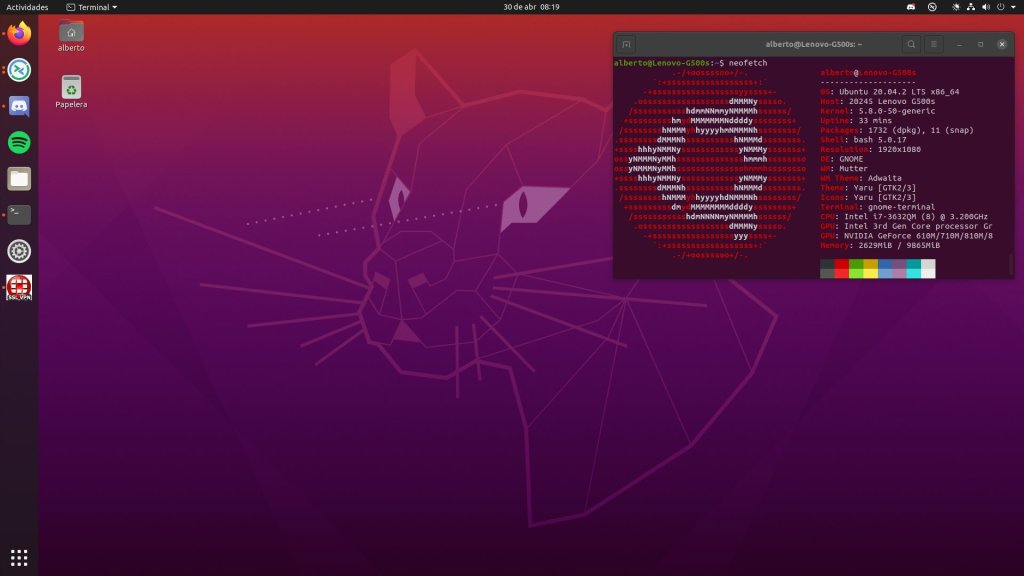The image size is (1024, 576).
Task: Open the Actividades overview
Action: pyautogui.click(x=28, y=7)
